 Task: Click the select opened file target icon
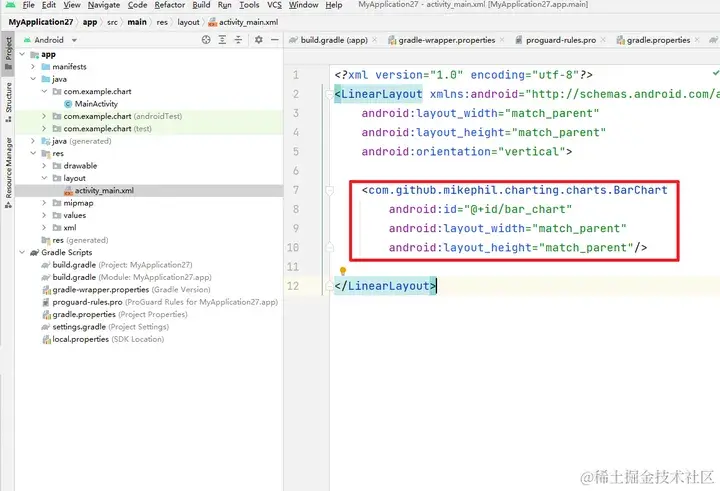click(x=206, y=40)
